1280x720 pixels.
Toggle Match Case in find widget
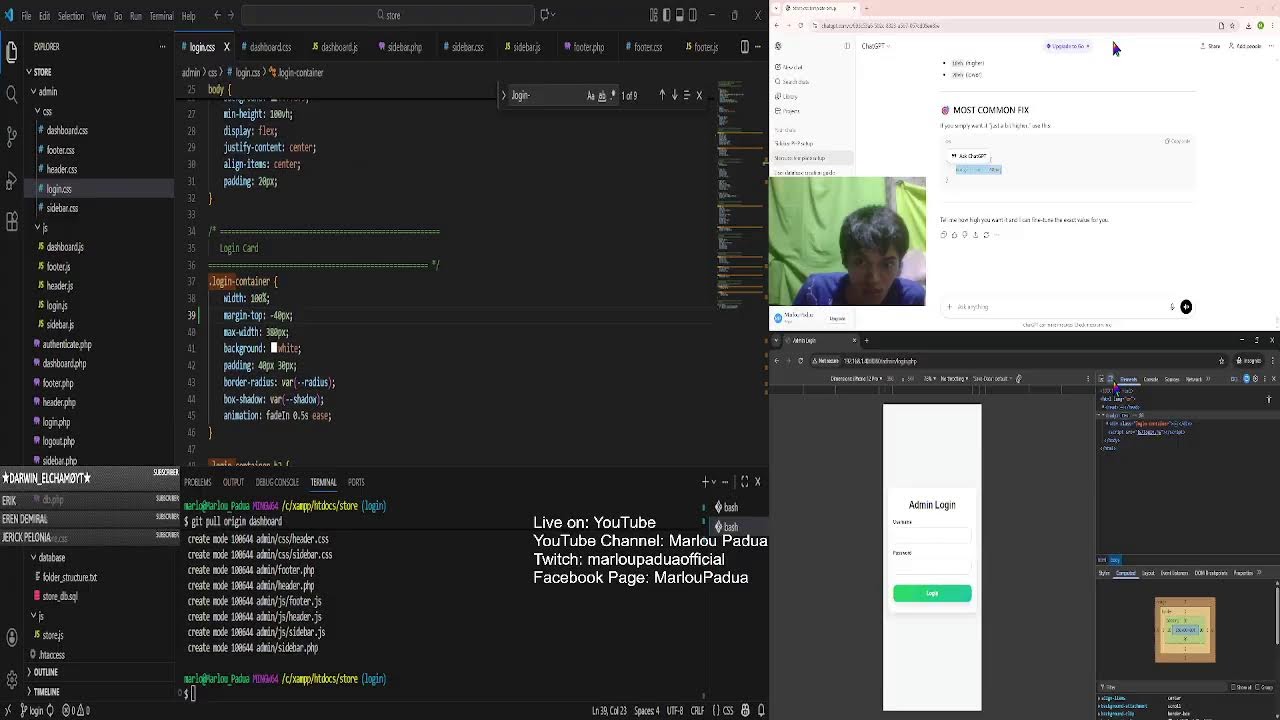point(590,96)
